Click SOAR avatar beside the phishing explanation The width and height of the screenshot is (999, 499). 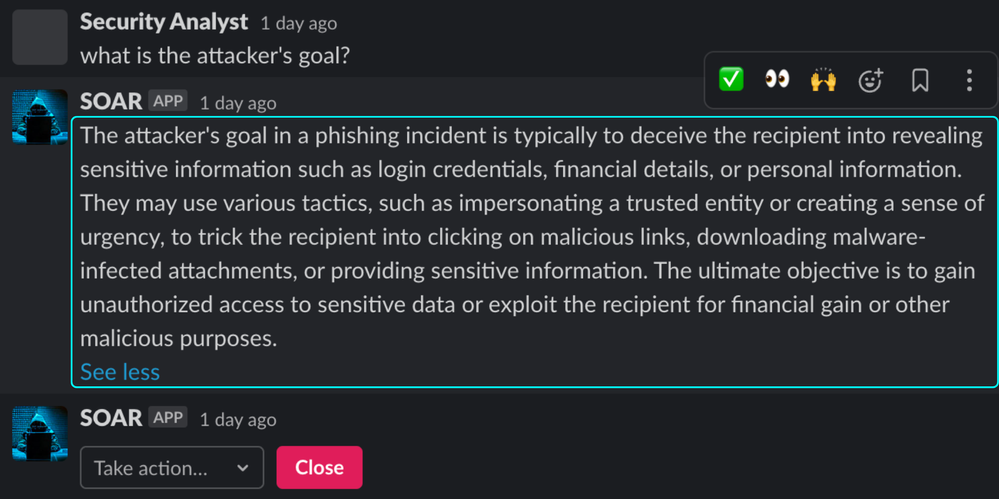pyautogui.click(x=40, y=117)
